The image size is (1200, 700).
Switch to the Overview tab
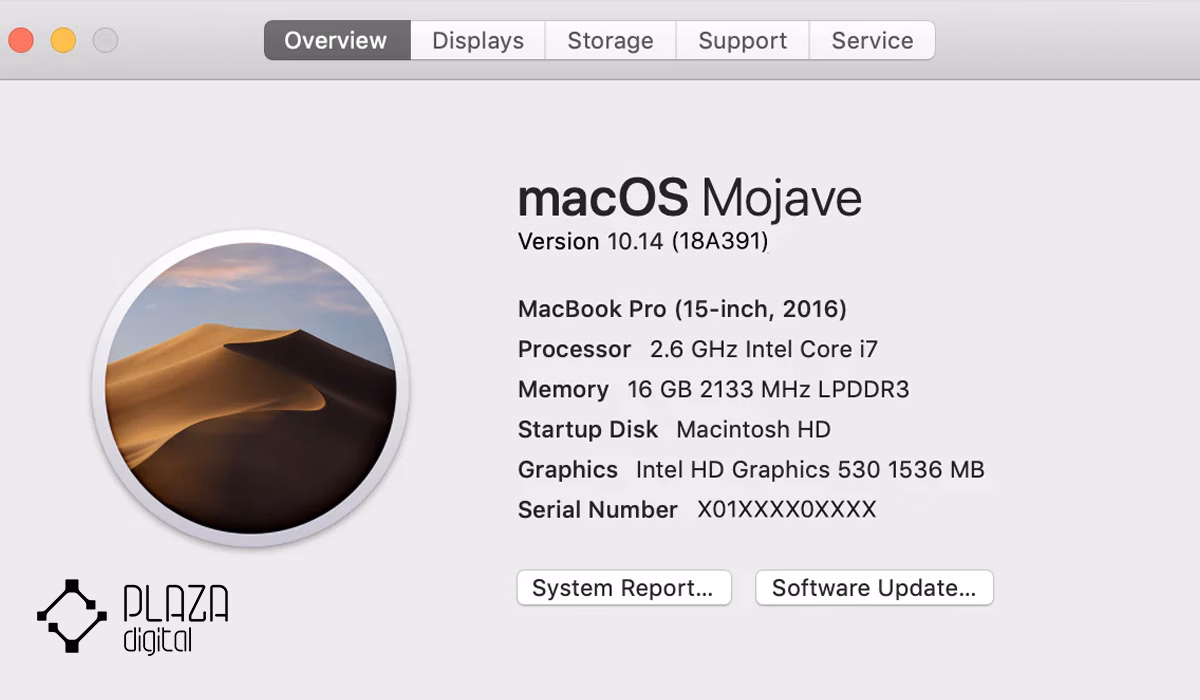pyautogui.click(x=337, y=41)
